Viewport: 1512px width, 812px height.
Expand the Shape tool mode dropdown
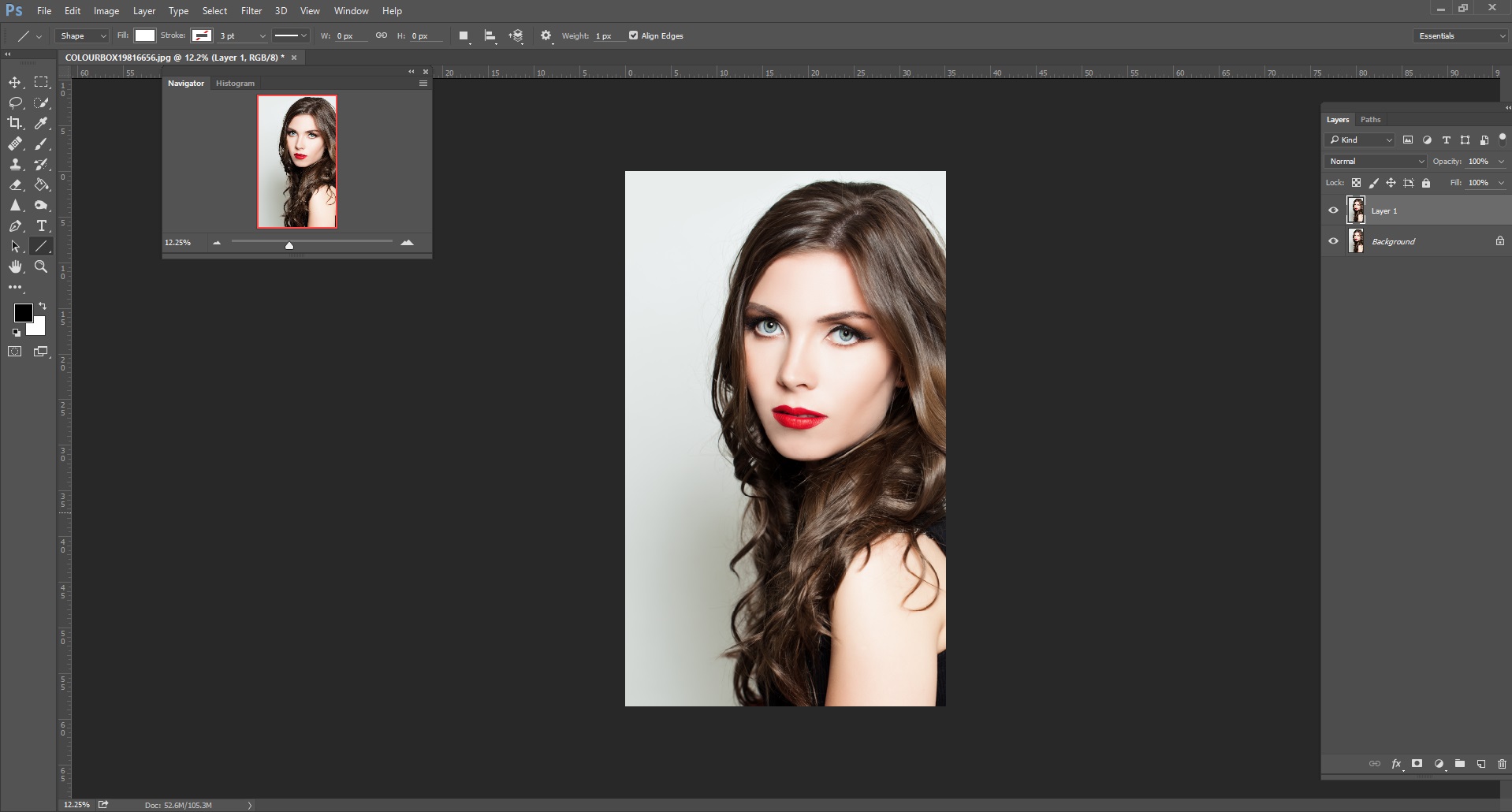(83, 36)
